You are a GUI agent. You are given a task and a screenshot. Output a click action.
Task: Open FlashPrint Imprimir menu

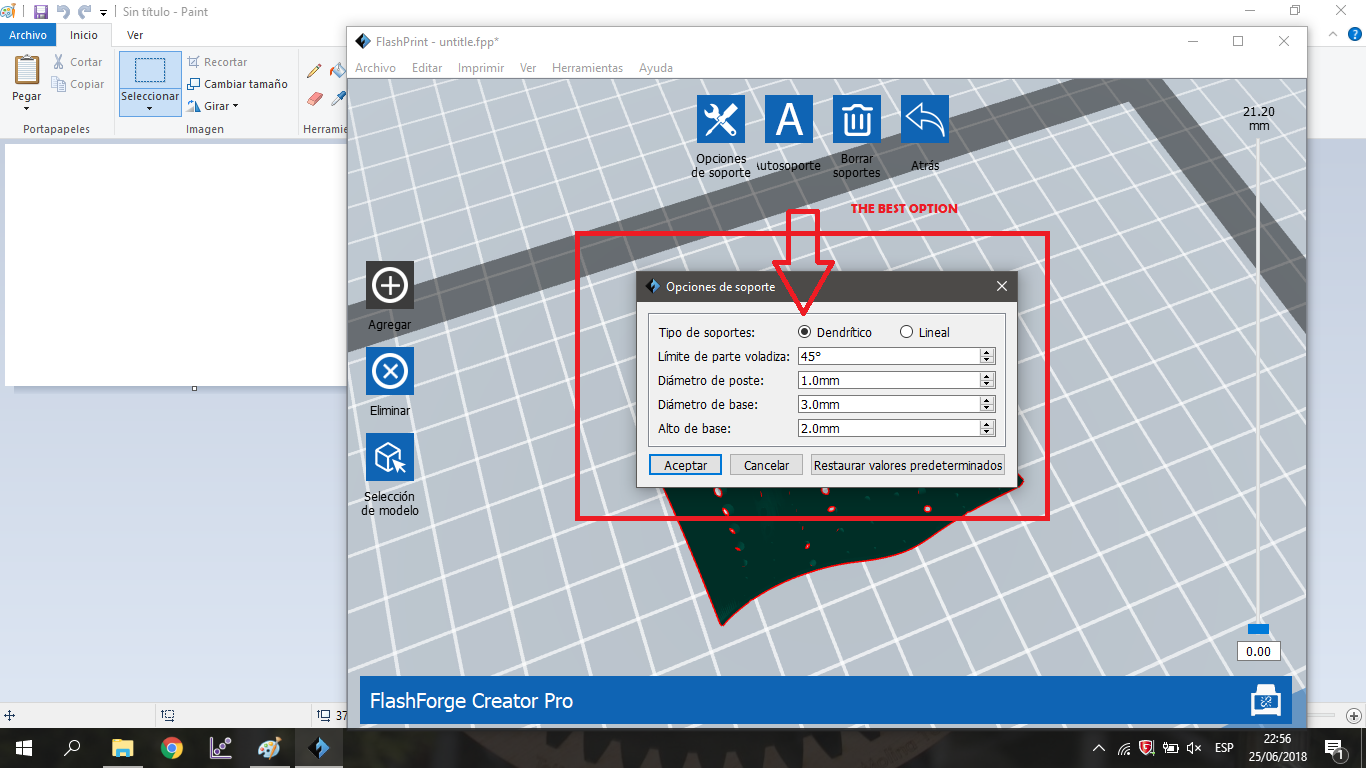(481, 68)
